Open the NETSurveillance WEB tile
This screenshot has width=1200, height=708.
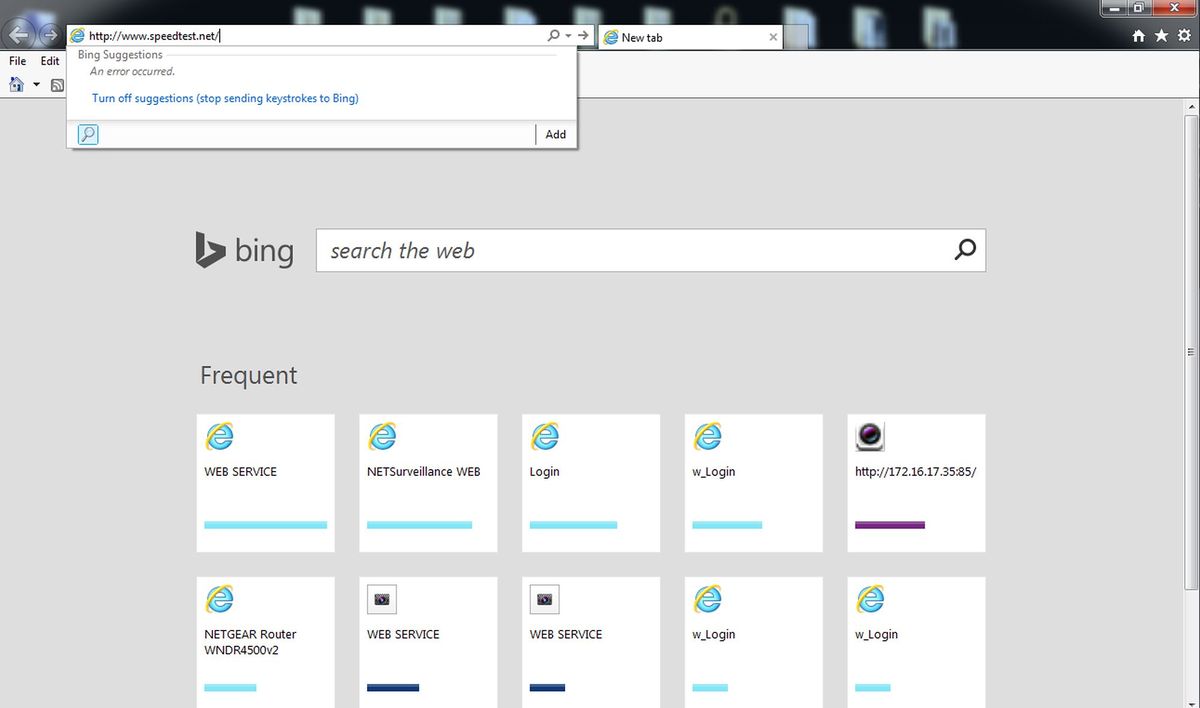428,482
